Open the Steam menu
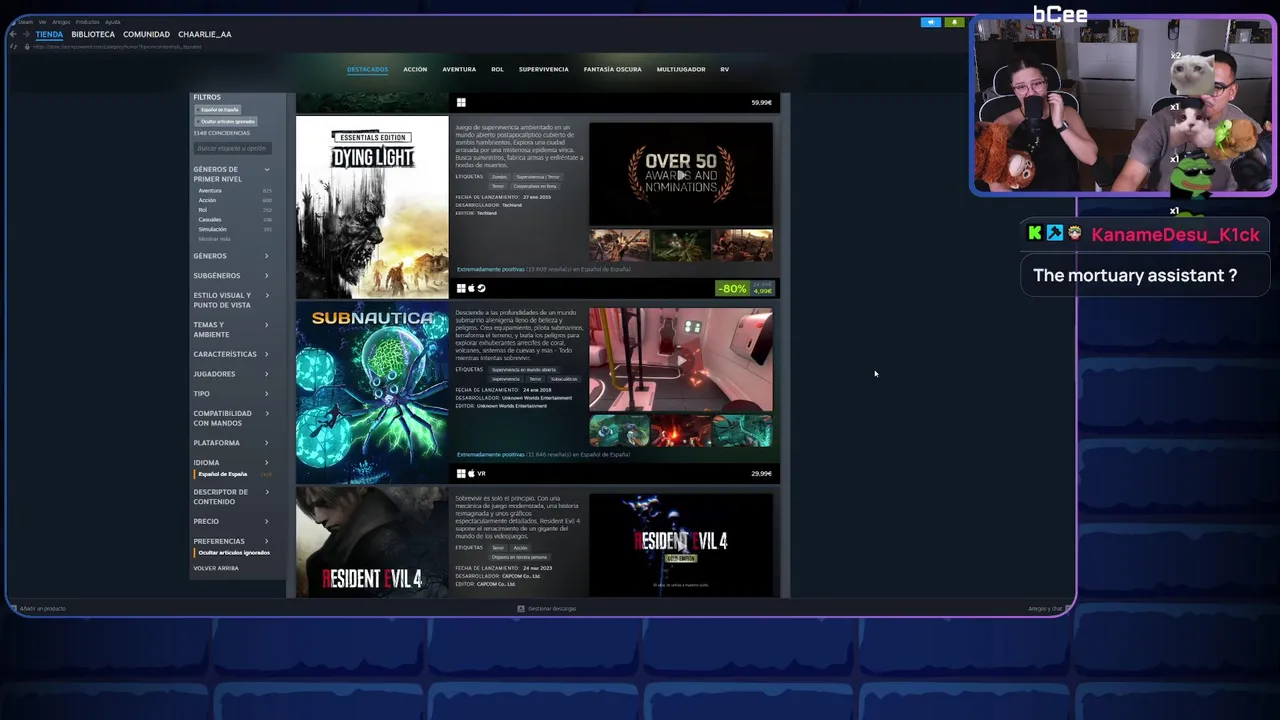This screenshot has width=1280, height=720. 25,21
